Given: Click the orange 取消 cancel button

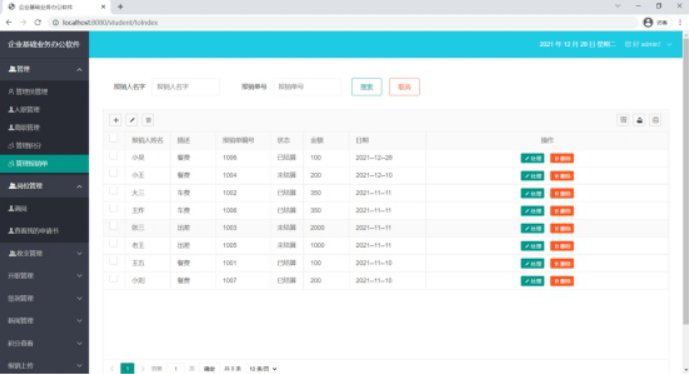Looking at the screenshot, I should (404, 87).
